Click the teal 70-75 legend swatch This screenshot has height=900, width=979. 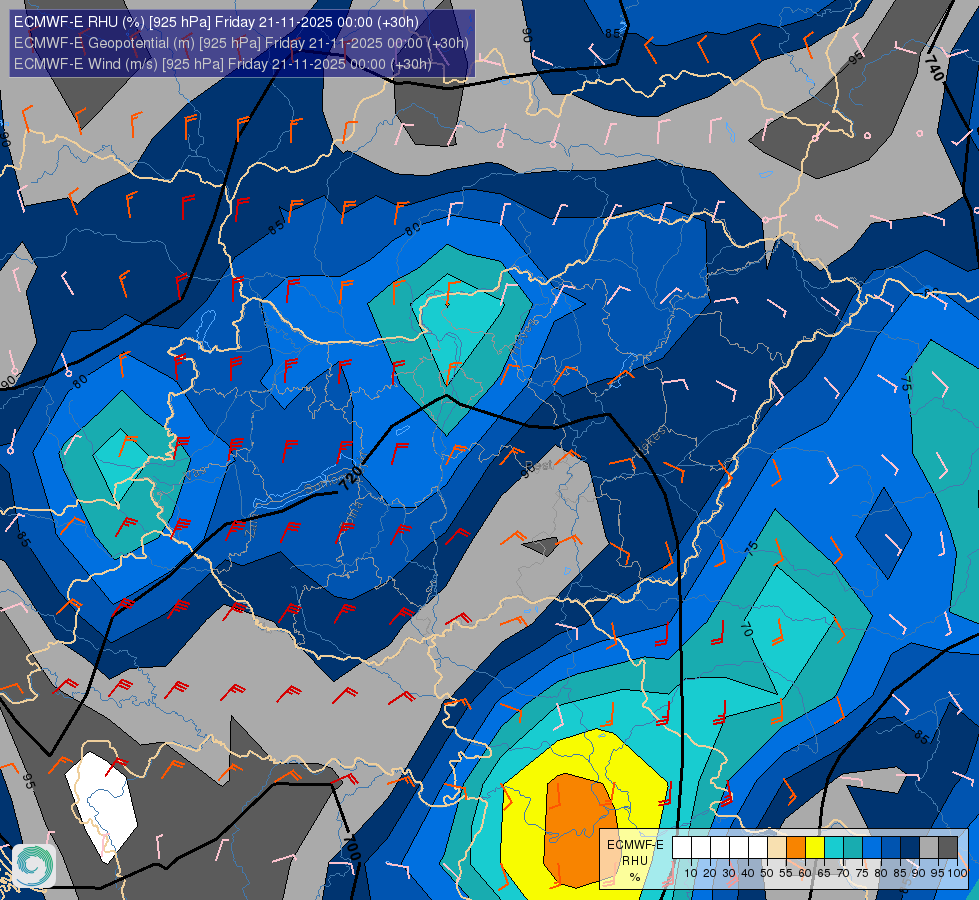click(853, 847)
